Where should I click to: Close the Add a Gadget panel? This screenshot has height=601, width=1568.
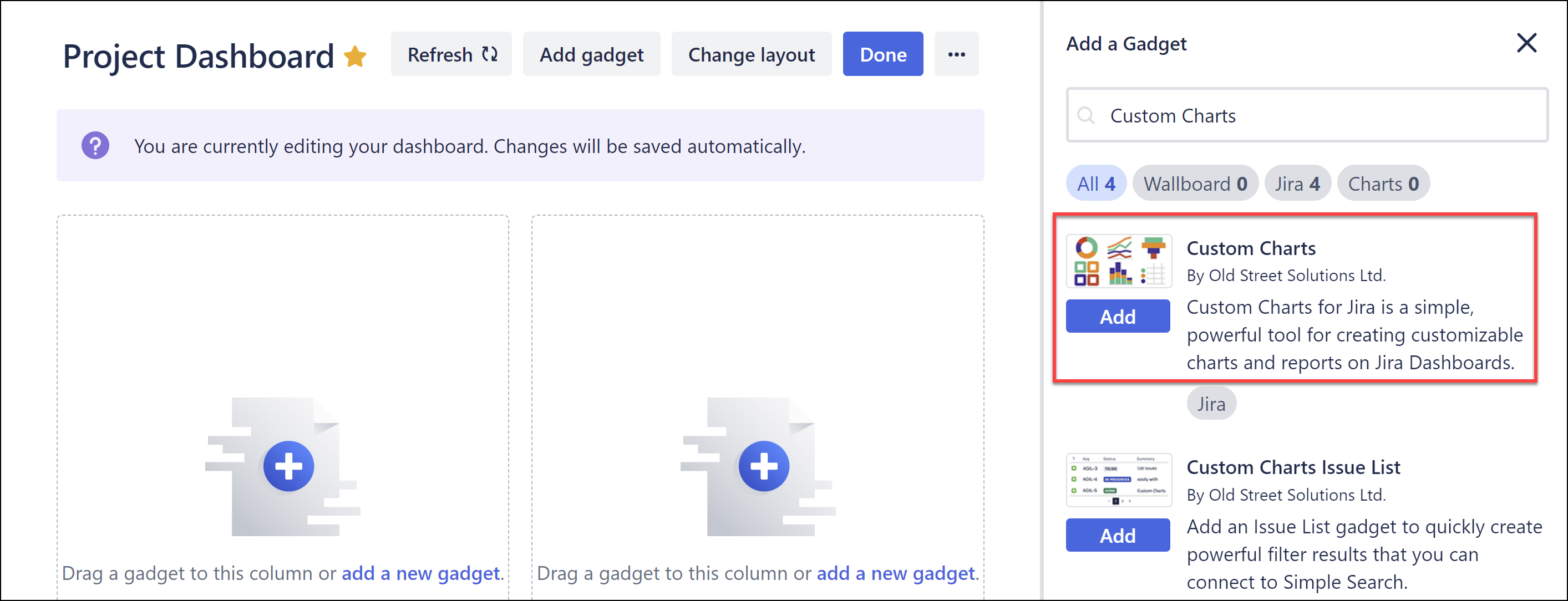coord(1526,43)
